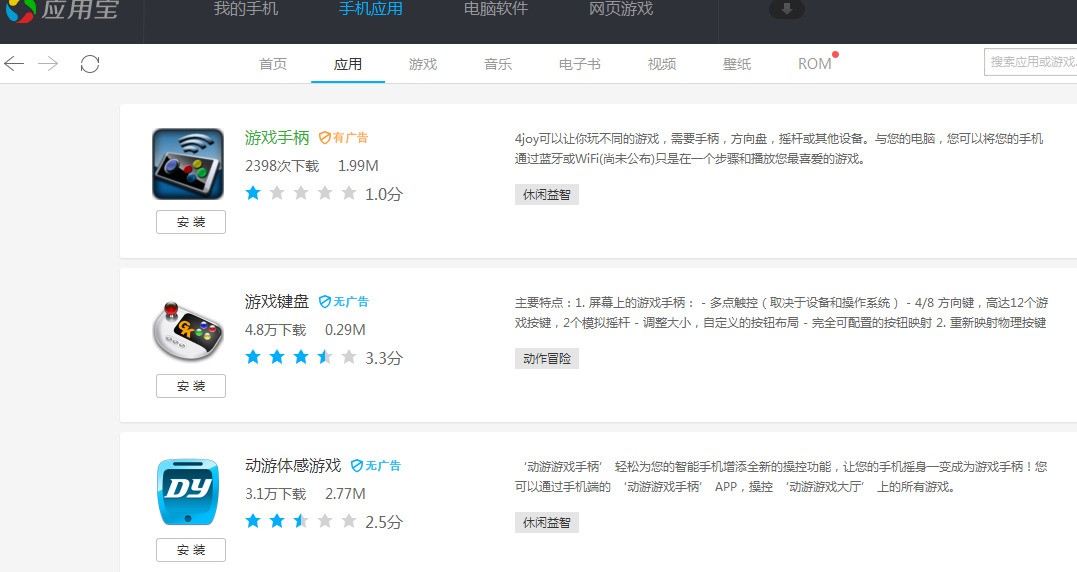
Task: Click the 4.8万下载 count text
Action: click(x=275, y=330)
